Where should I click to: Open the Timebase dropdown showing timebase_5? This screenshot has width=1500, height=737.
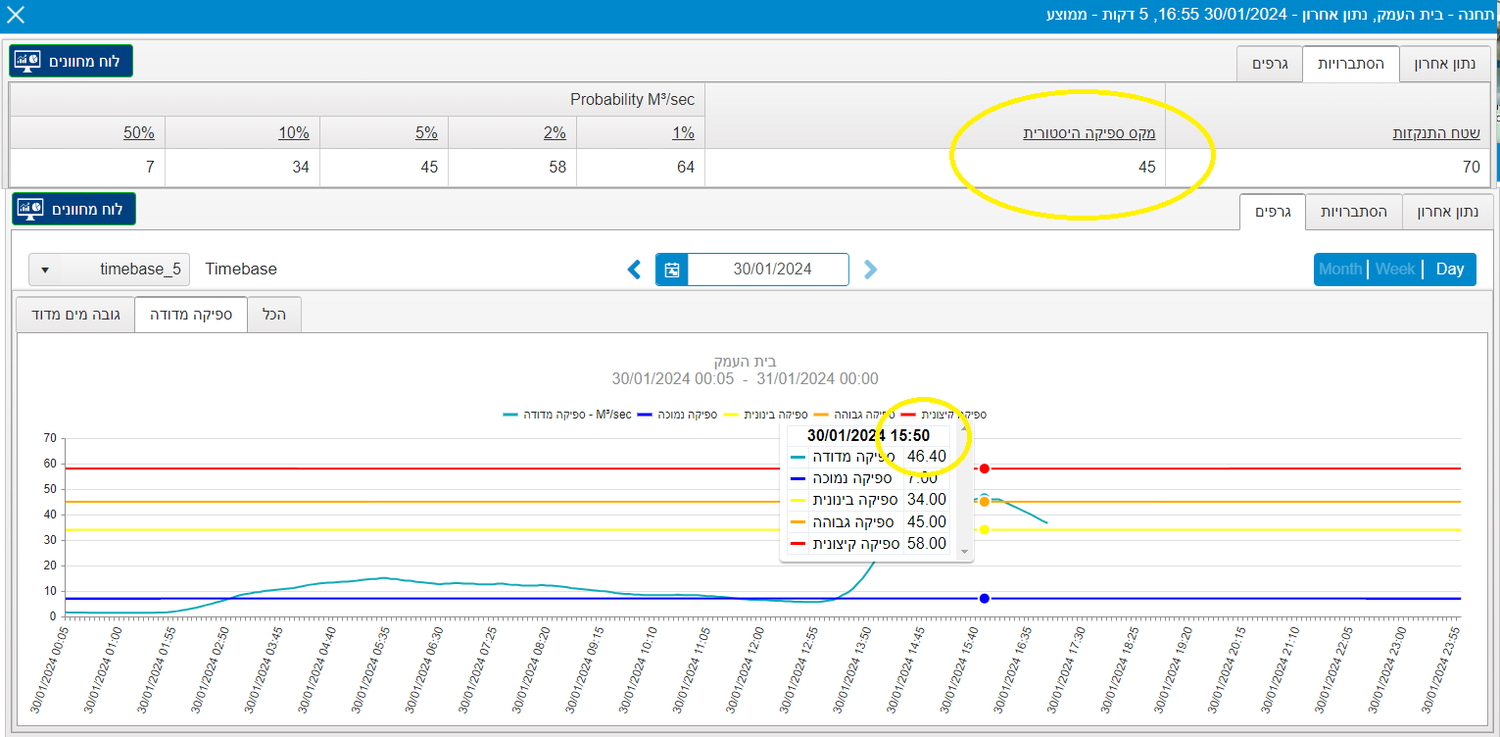click(109, 269)
